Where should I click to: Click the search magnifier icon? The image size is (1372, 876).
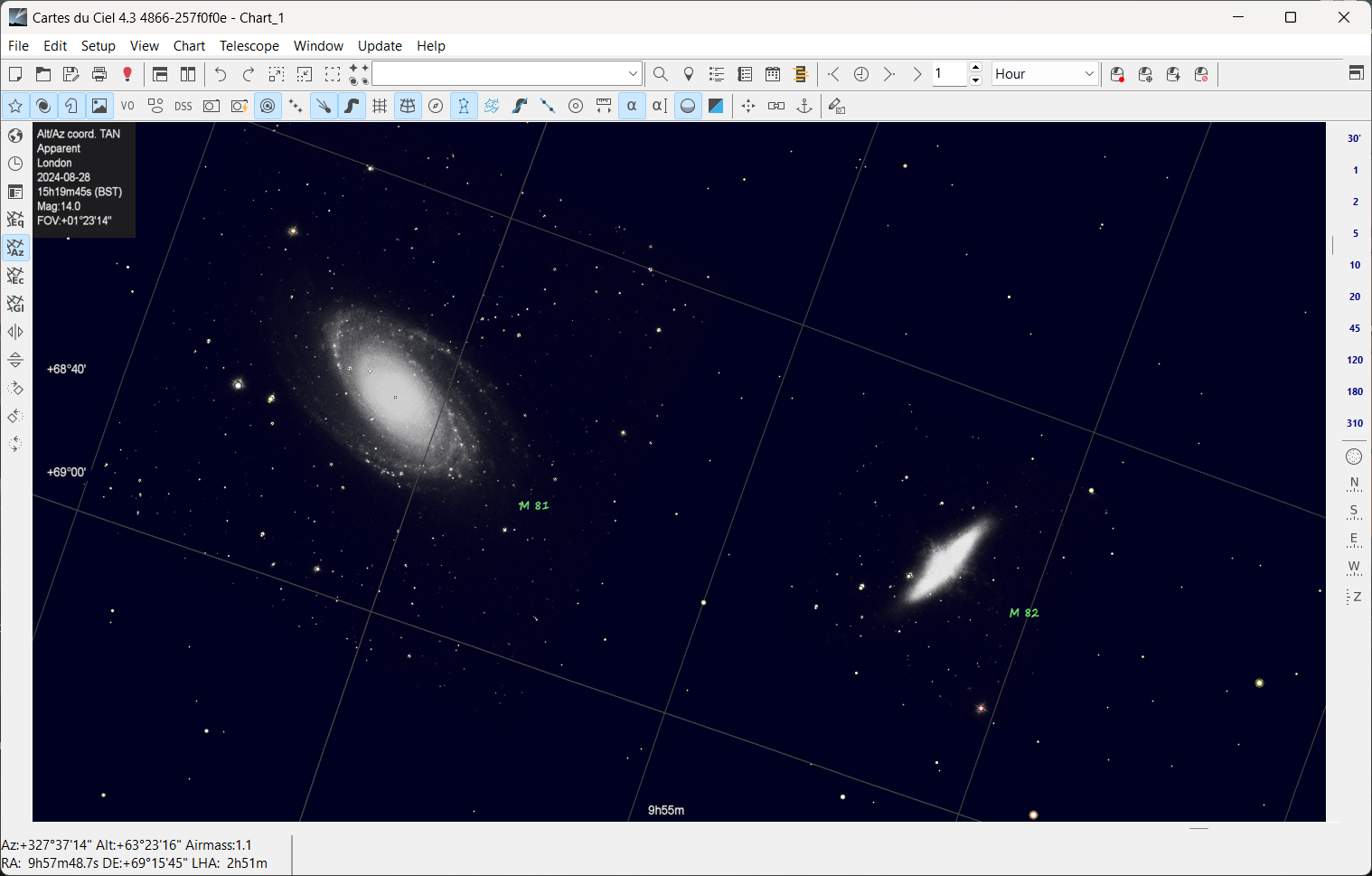661,74
